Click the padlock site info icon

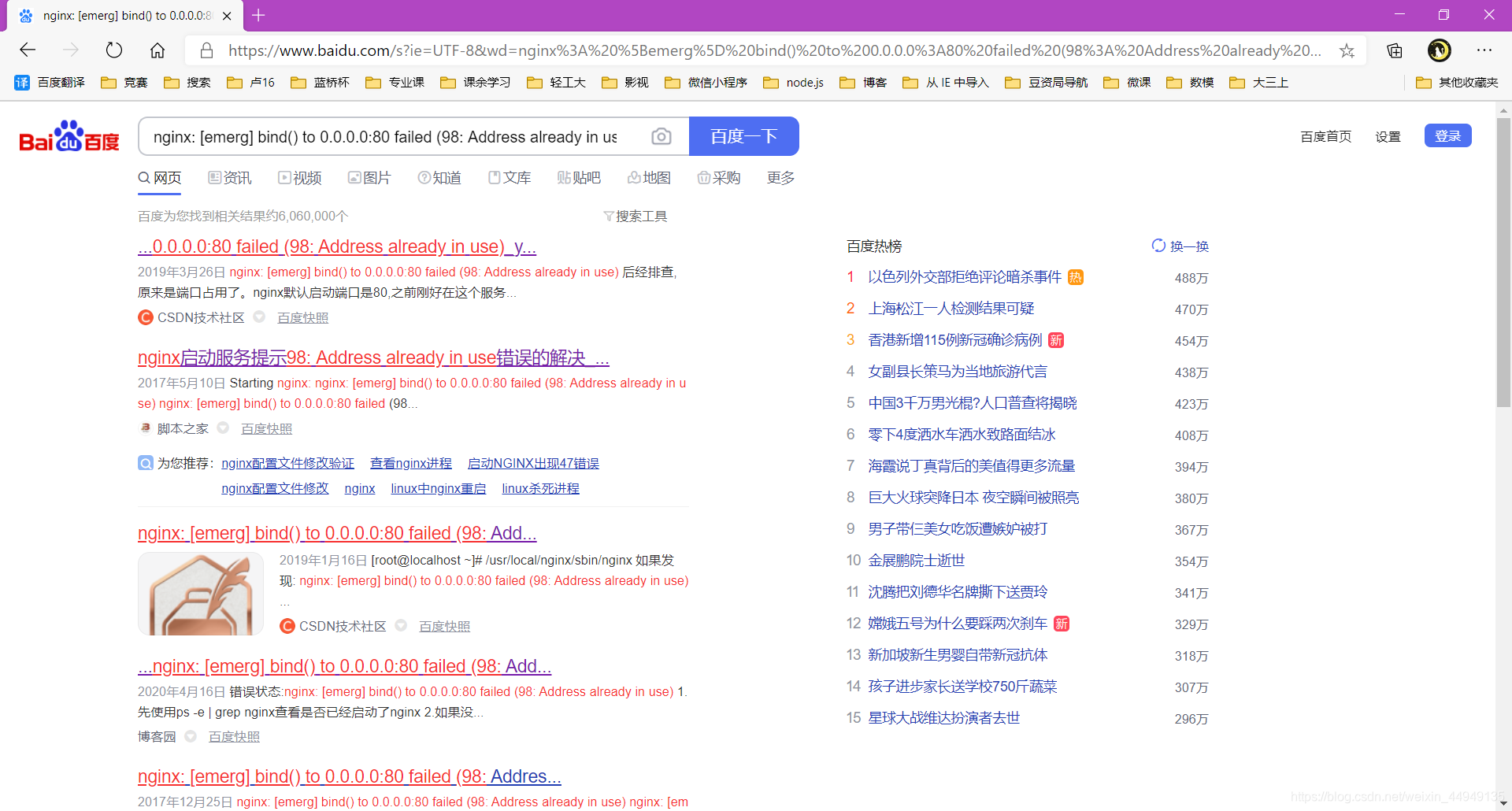pyautogui.click(x=206, y=50)
